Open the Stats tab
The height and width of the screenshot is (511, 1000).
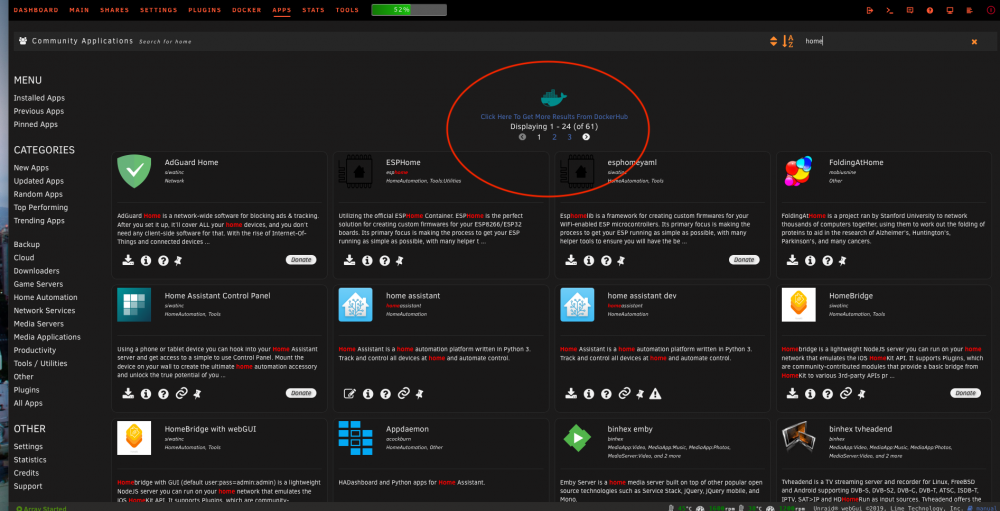click(313, 10)
